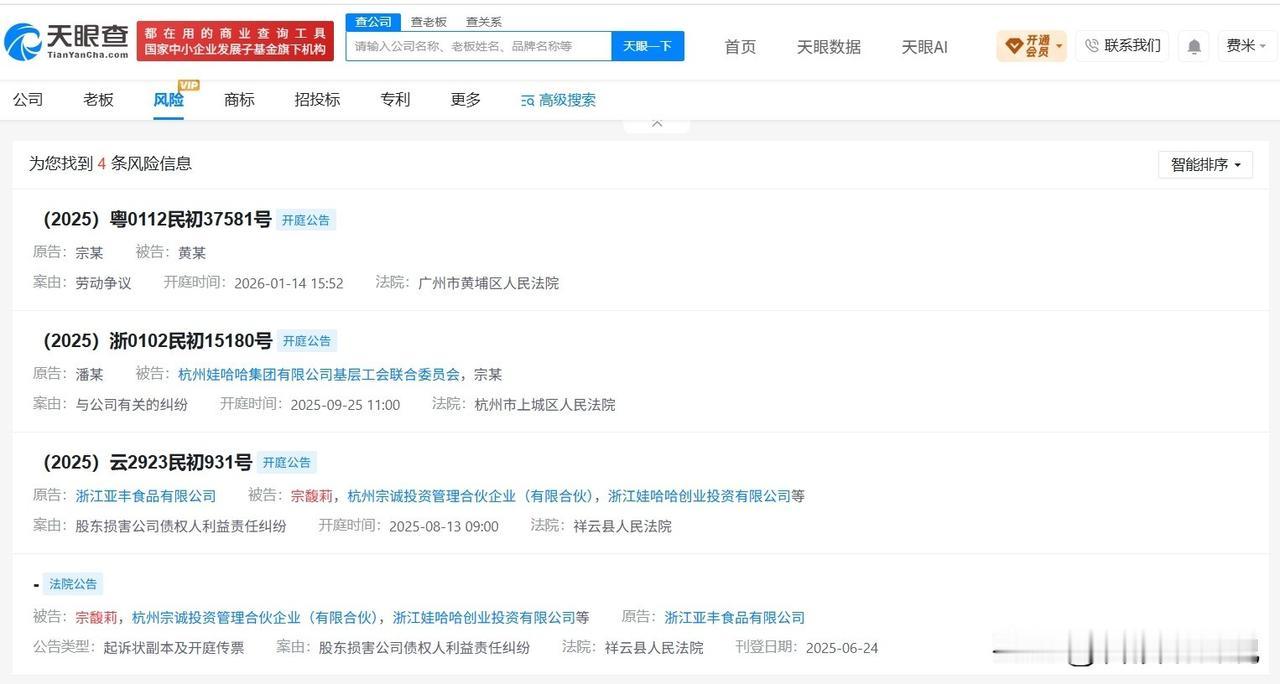Open 杭州宗诚投资管理合伙企业 in 云2923 case
1280x684 pixels.
pyautogui.click(x=471, y=495)
